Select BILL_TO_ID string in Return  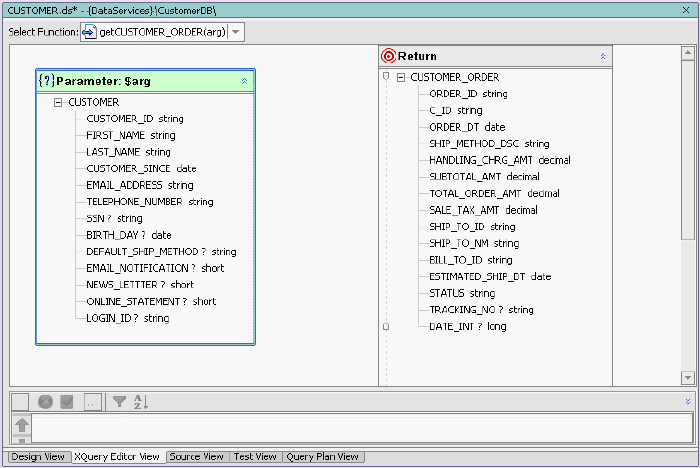(x=471, y=260)
